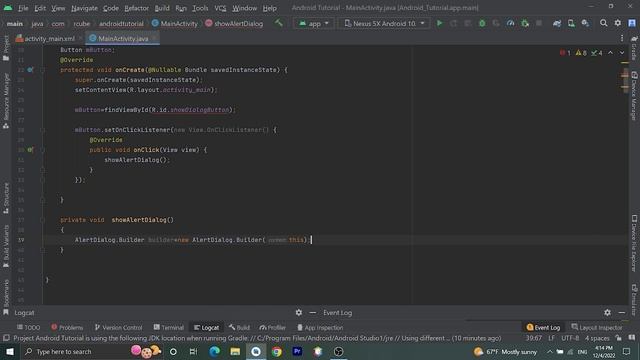Collapse the onCreate method fold marker
Screen dimensions: 640x360
pos(42,70)
